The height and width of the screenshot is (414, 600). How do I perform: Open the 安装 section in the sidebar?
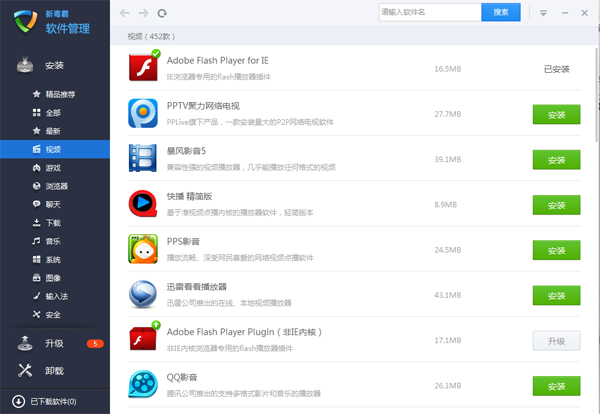point(55,65)
